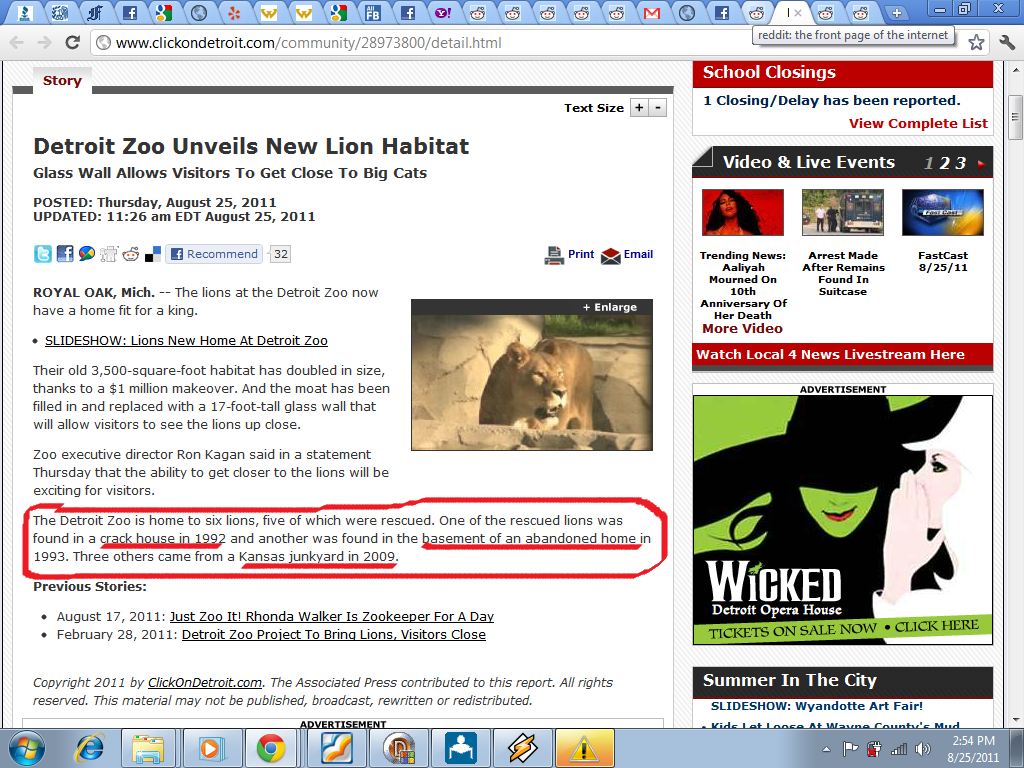Switch to the Yahoo tab
Screen dimensions: 1024x768
coord(443,12)
